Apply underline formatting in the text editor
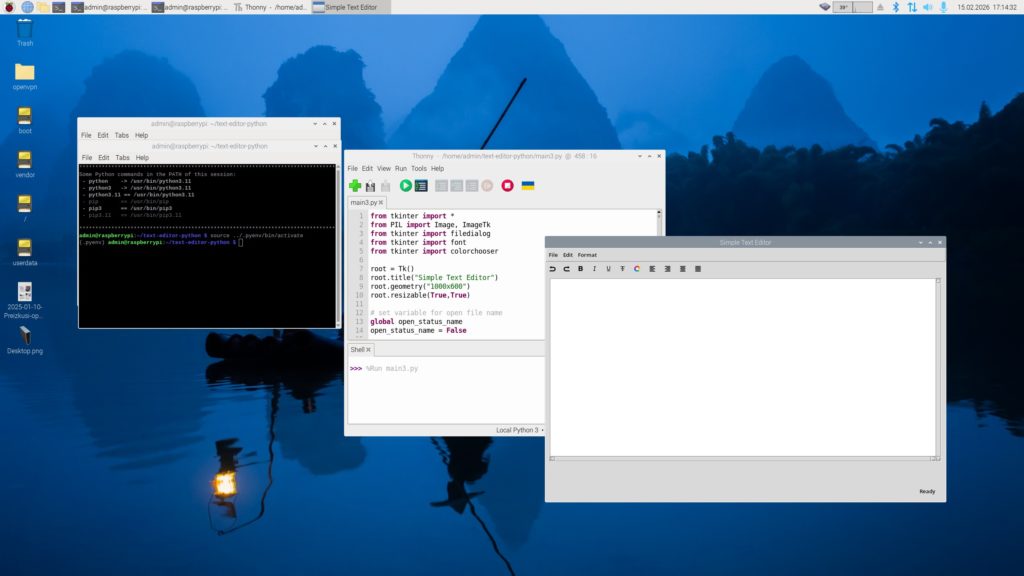 608,269
